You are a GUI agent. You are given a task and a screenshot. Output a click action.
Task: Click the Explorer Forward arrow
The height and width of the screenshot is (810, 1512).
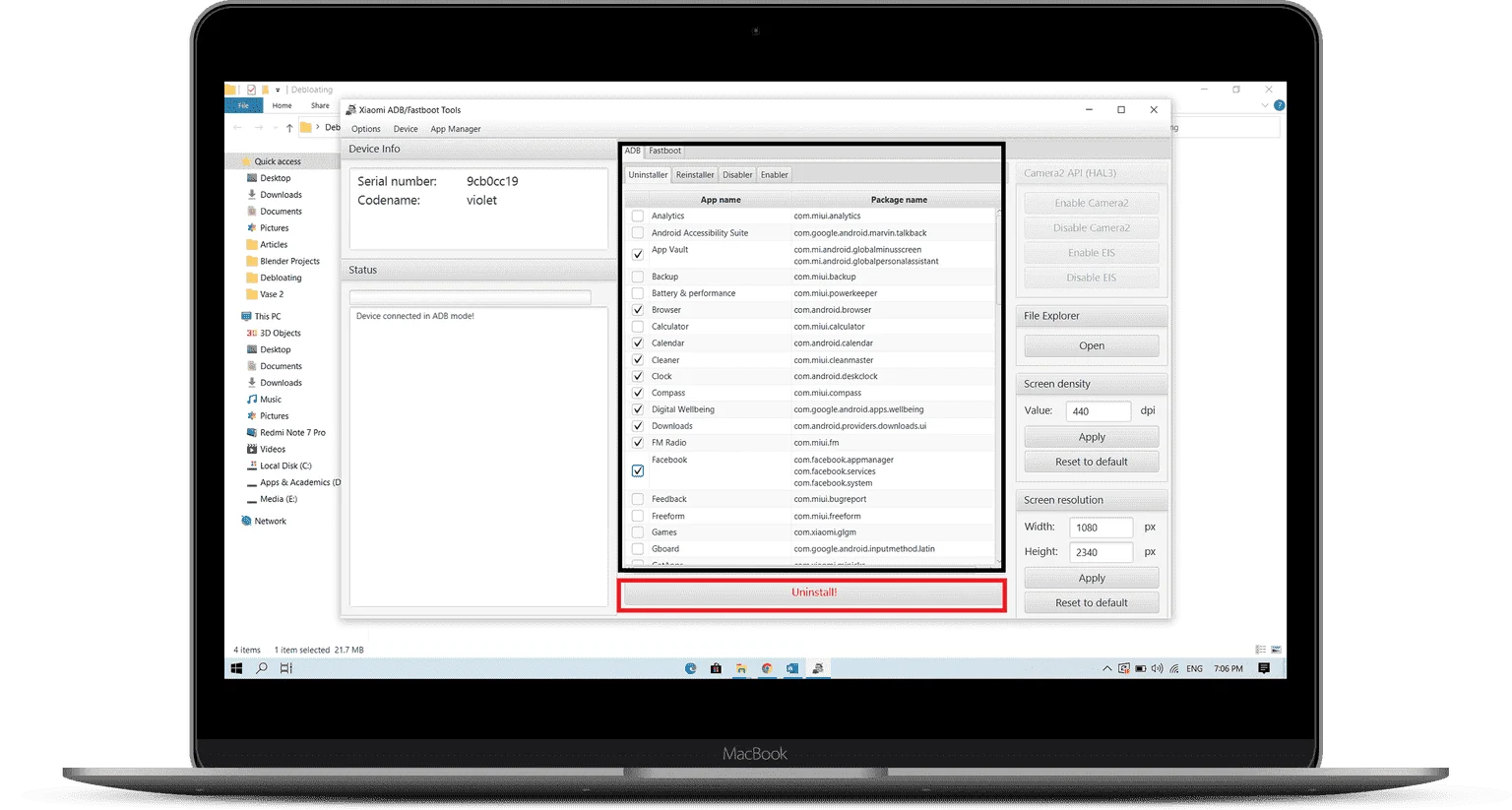coord(258,127)
